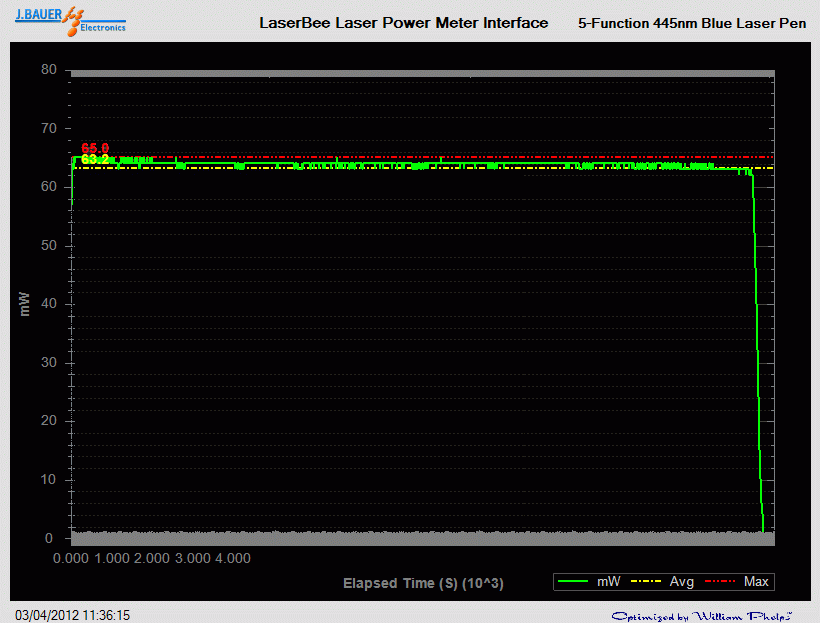This screenshot has width=820, height=623.
Task: Click the J.BAUER Electronics logo
Action: click(70, 20)
